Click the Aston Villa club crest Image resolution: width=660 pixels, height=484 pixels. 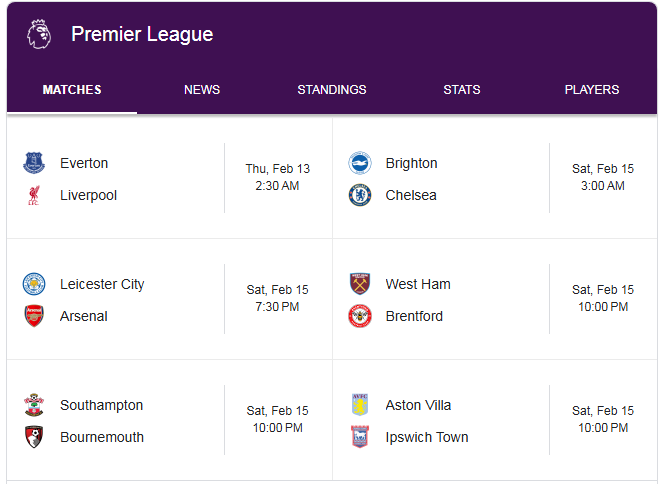click(x=360, y=405)
